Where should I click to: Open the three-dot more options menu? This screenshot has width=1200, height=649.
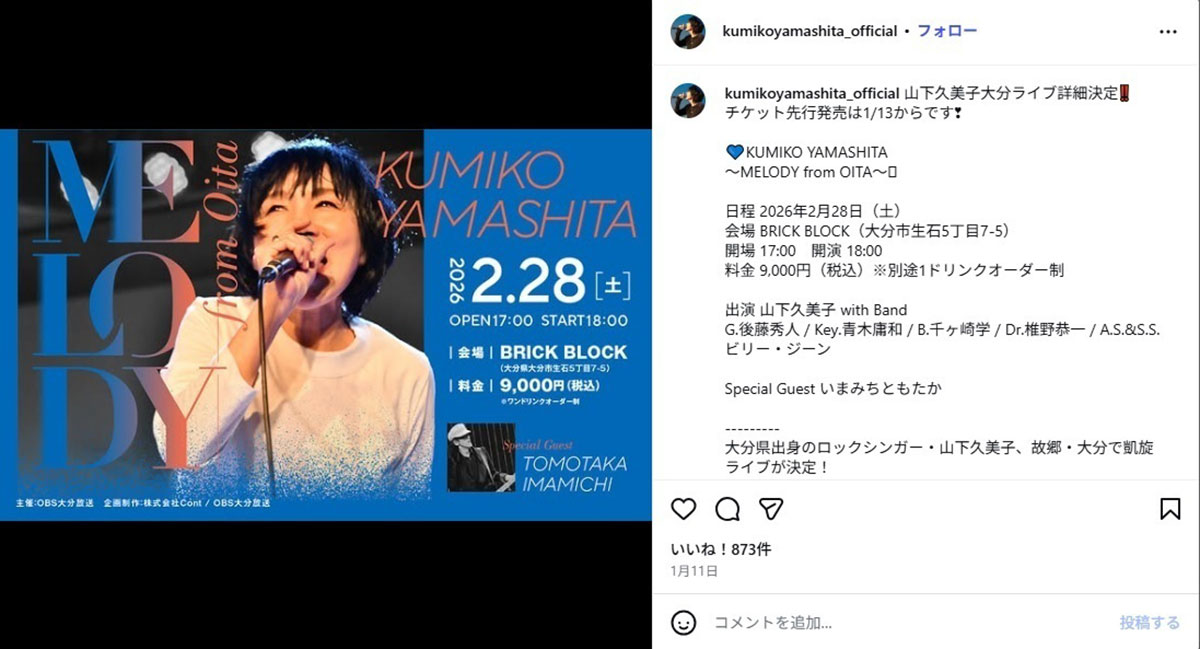tap(1168, 32)
